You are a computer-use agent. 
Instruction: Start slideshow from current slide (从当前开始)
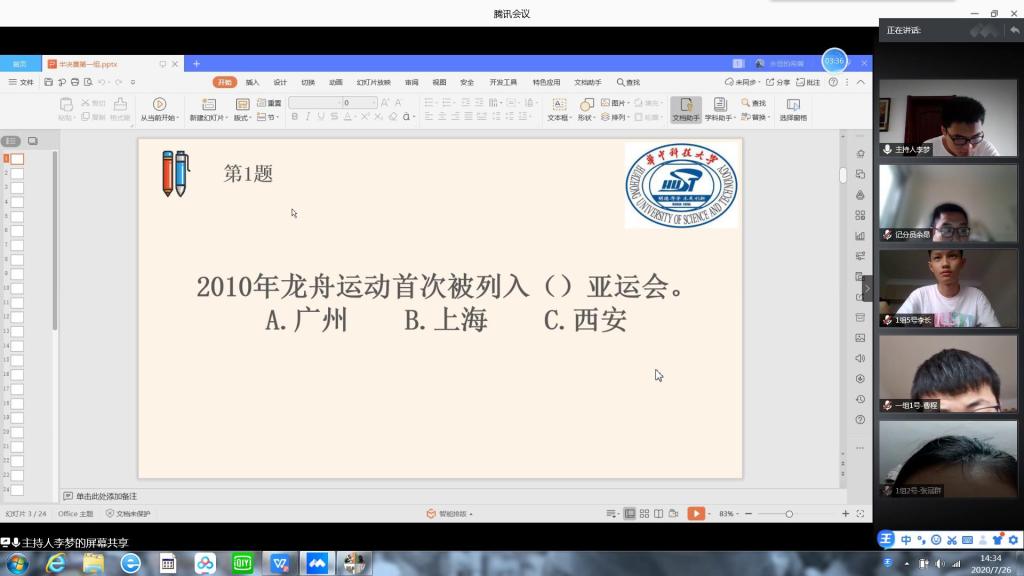159,109
